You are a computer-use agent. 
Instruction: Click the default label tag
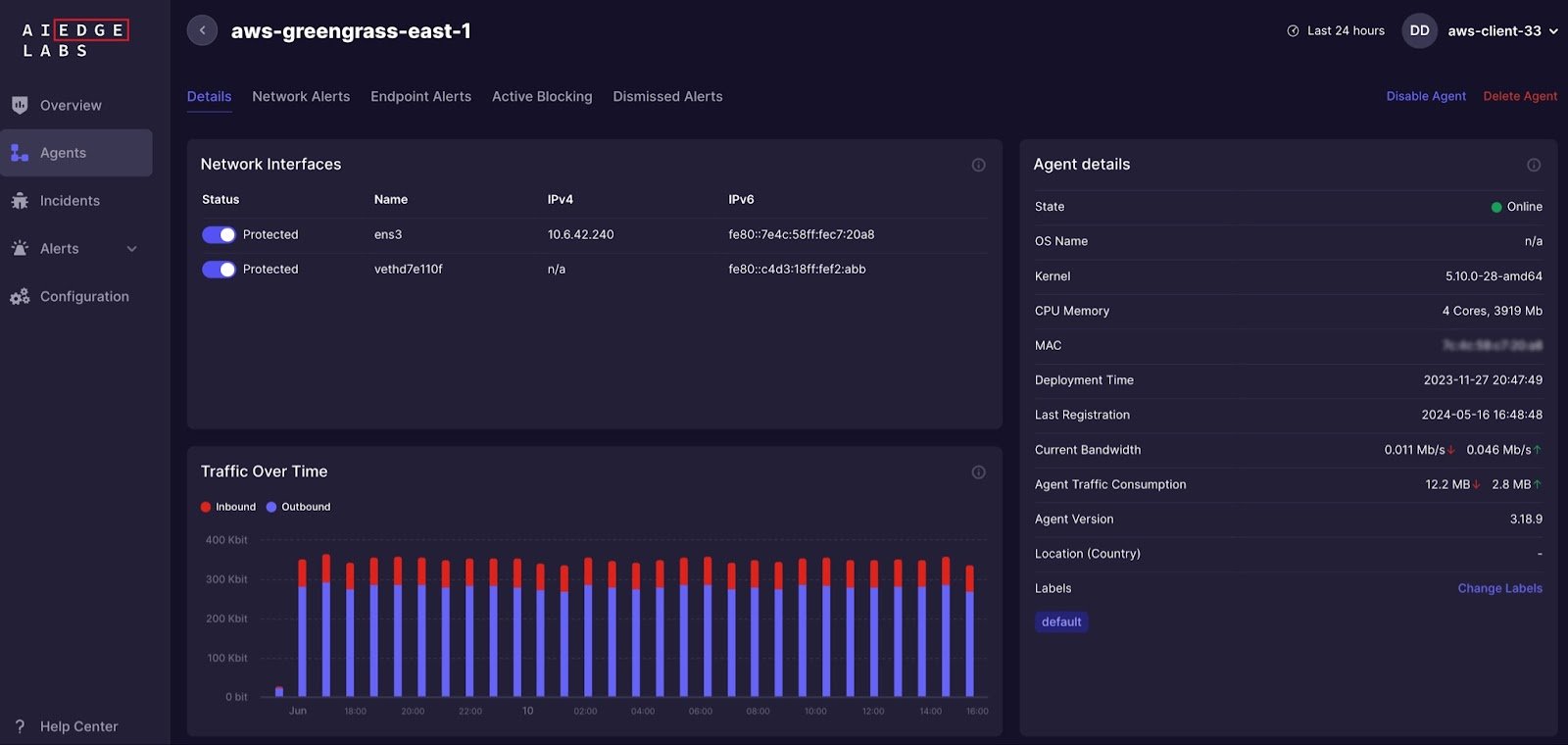tap(1061, 622)
